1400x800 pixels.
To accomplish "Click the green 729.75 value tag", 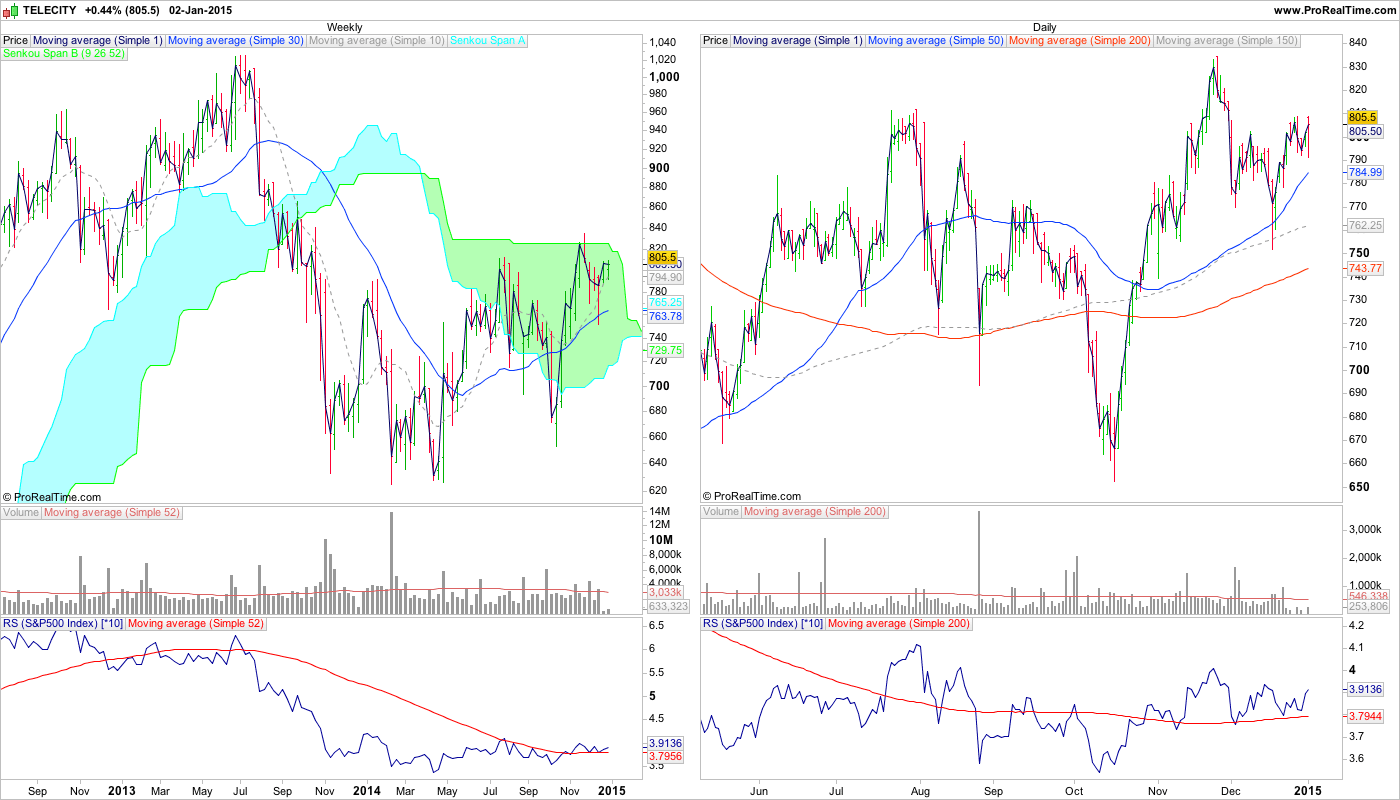I will coord(666,350).
